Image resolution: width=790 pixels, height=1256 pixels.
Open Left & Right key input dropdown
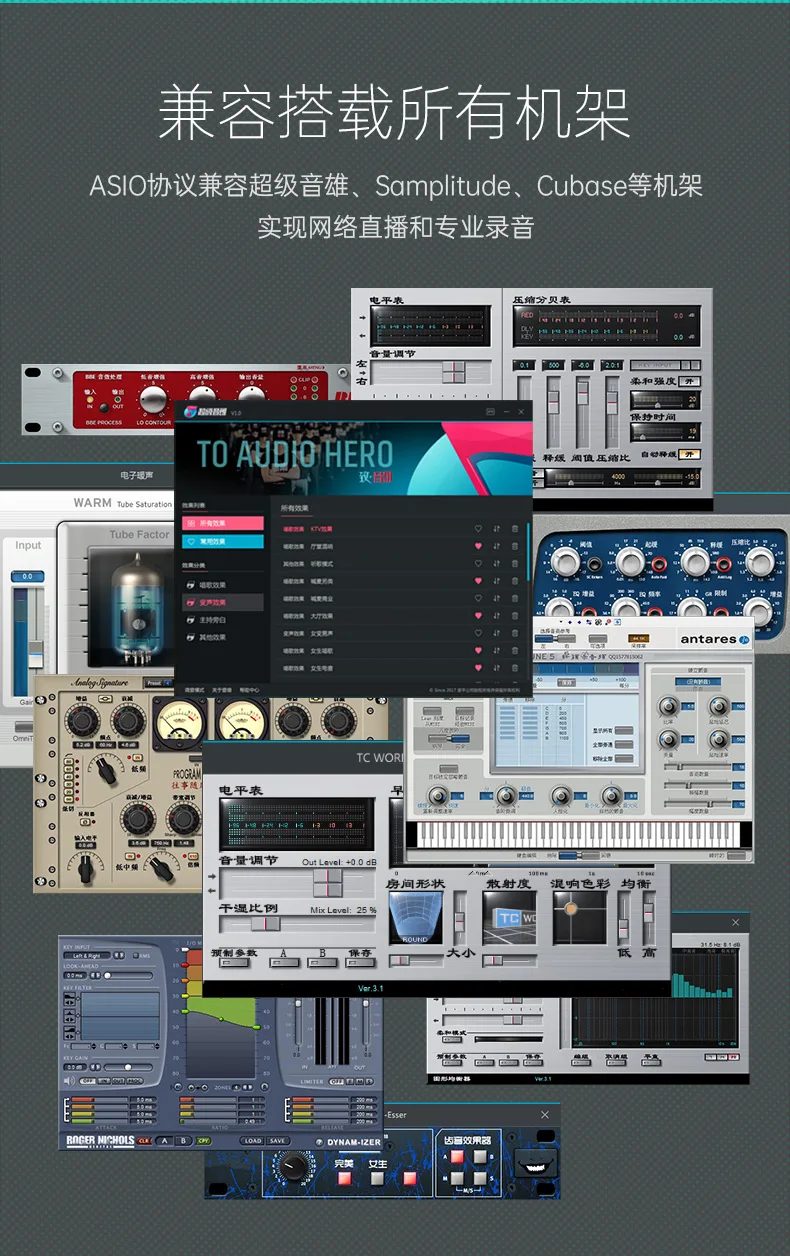(87, 955)
